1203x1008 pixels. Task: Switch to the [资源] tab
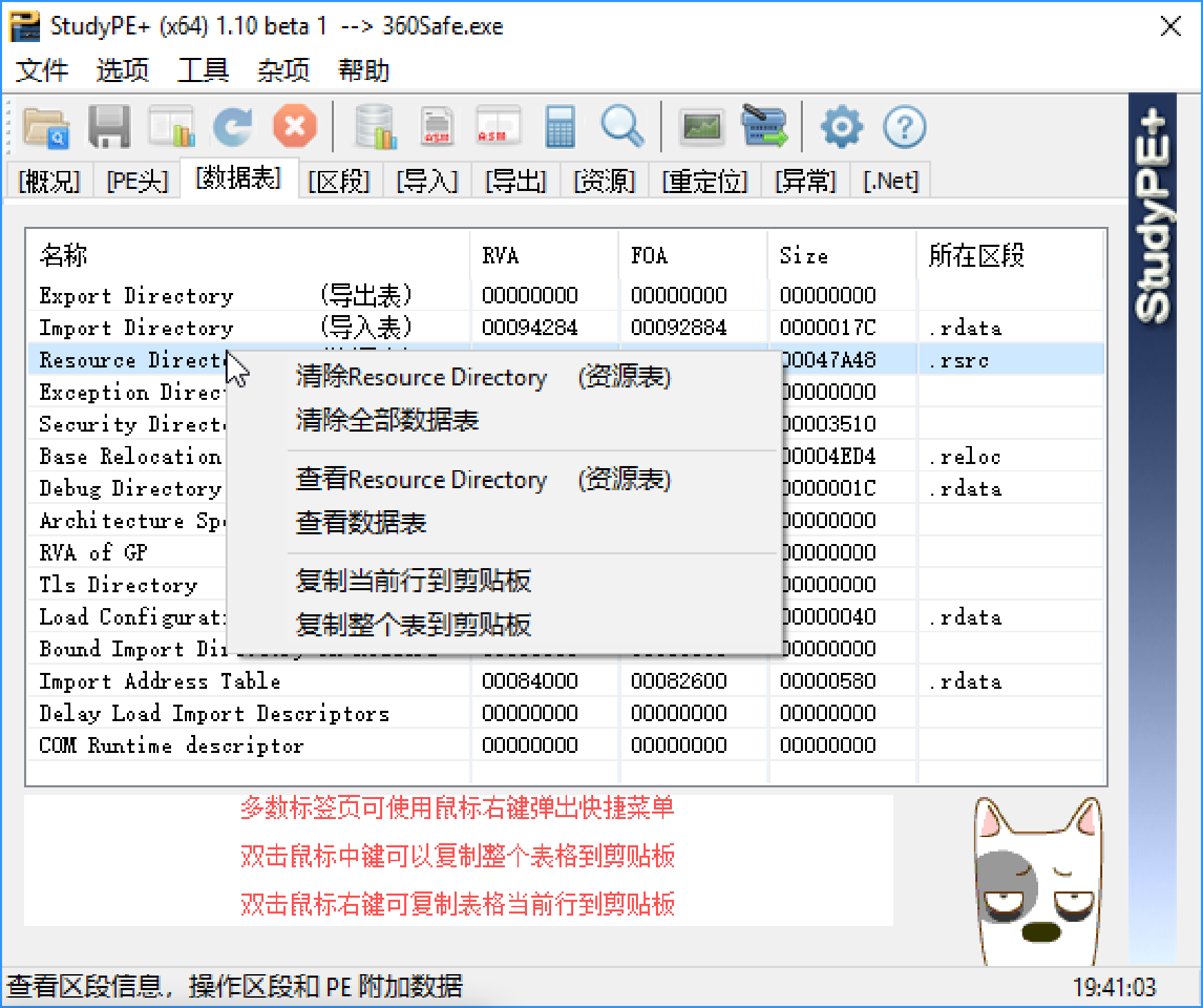coord(604,181)
